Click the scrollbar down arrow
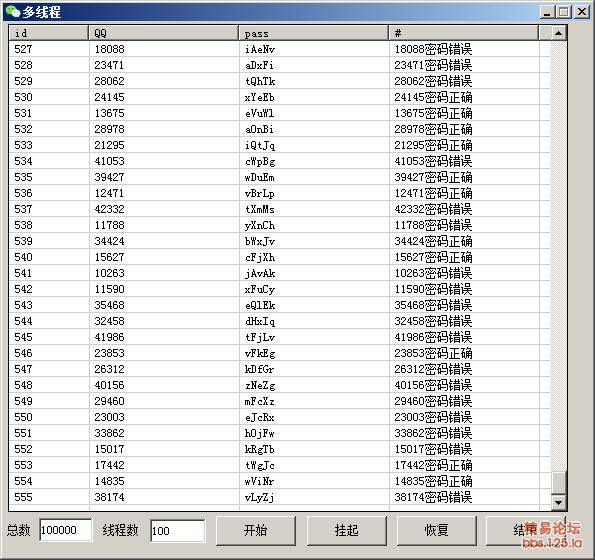Image resolution: width=595 pixels, height=560 pixels. point(558,503)
